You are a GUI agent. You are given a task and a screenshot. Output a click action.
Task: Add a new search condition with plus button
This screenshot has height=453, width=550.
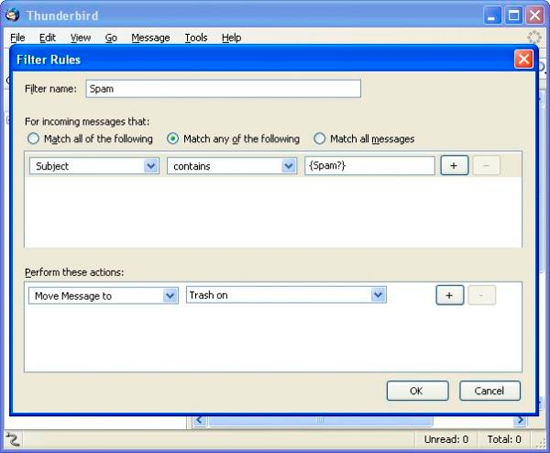coord(454,165)
